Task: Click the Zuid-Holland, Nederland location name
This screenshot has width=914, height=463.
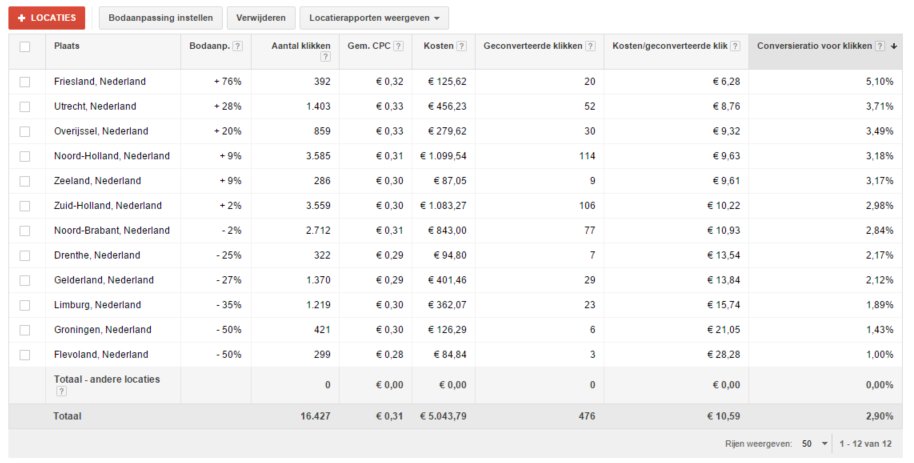Action: [108, 205]
